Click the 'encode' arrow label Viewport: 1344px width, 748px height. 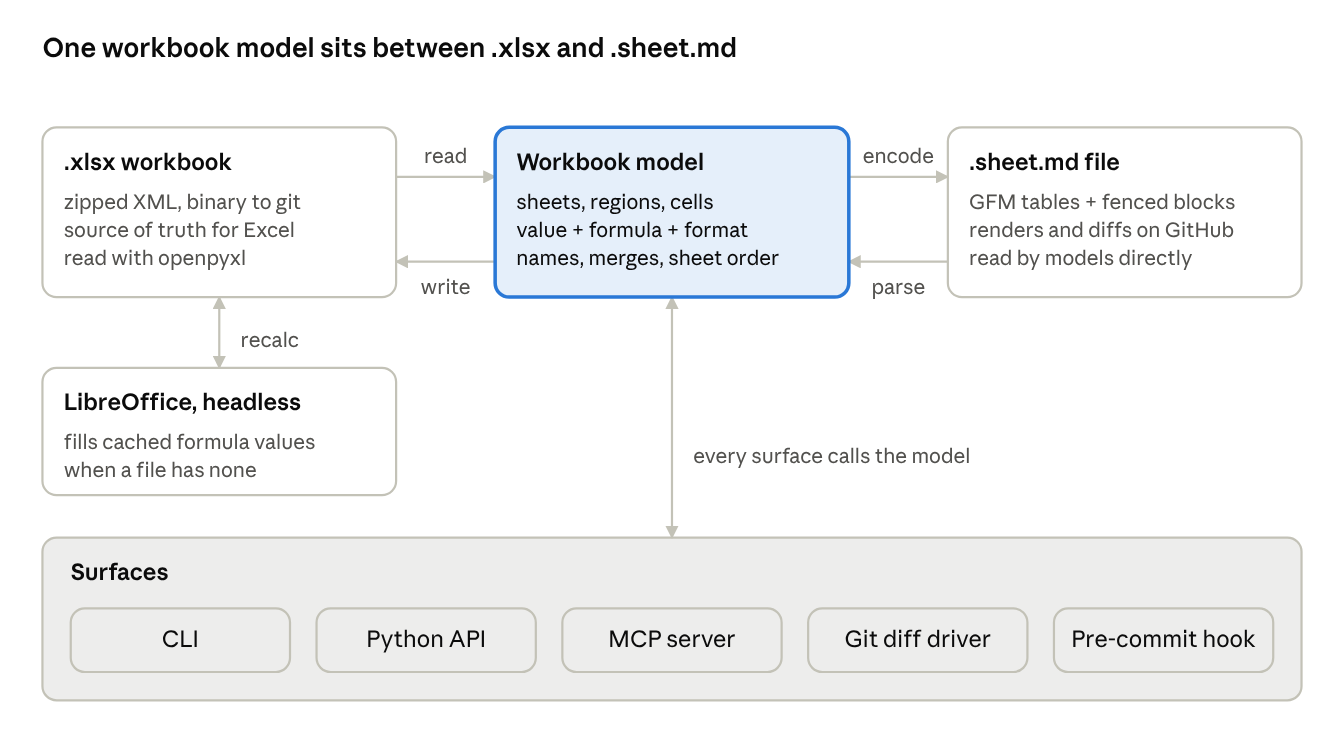898,156
